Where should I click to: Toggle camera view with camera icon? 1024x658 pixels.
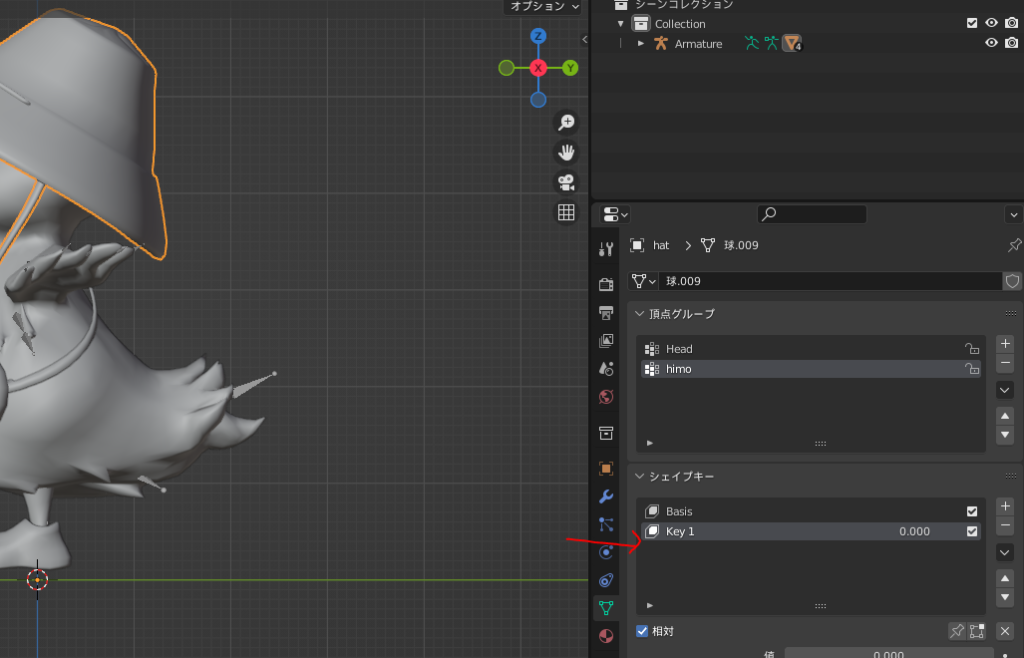[566, 182]
